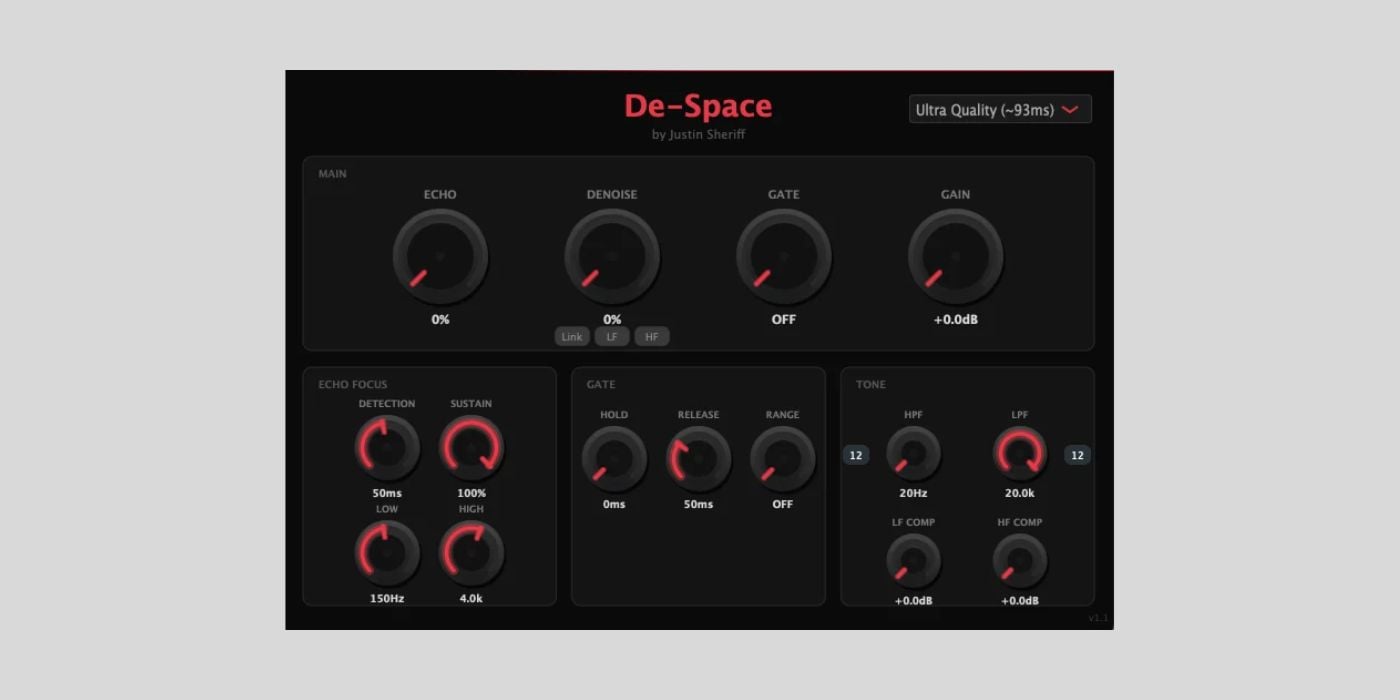The width and height of the screenshot is (1400, 700).
Task: Click the De-Space title logo
Action: (698, 106)
